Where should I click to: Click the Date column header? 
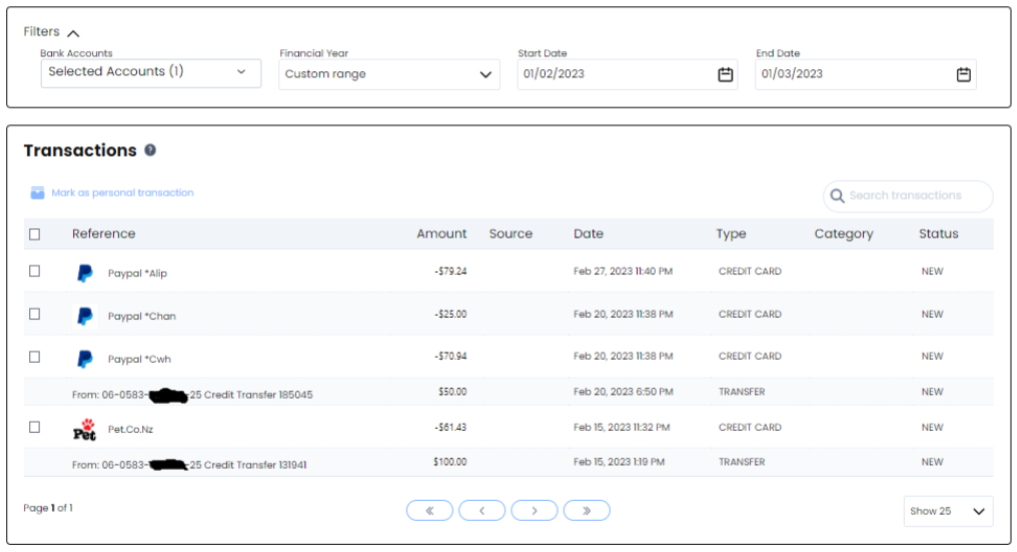click(x=588, y=234)
